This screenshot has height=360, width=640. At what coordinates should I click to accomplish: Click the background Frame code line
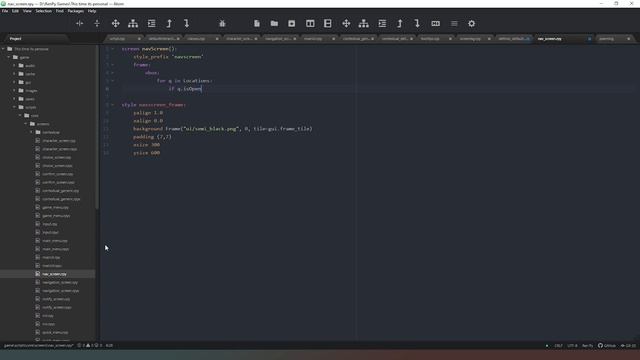pyautogui.click(x=222, y=129)
